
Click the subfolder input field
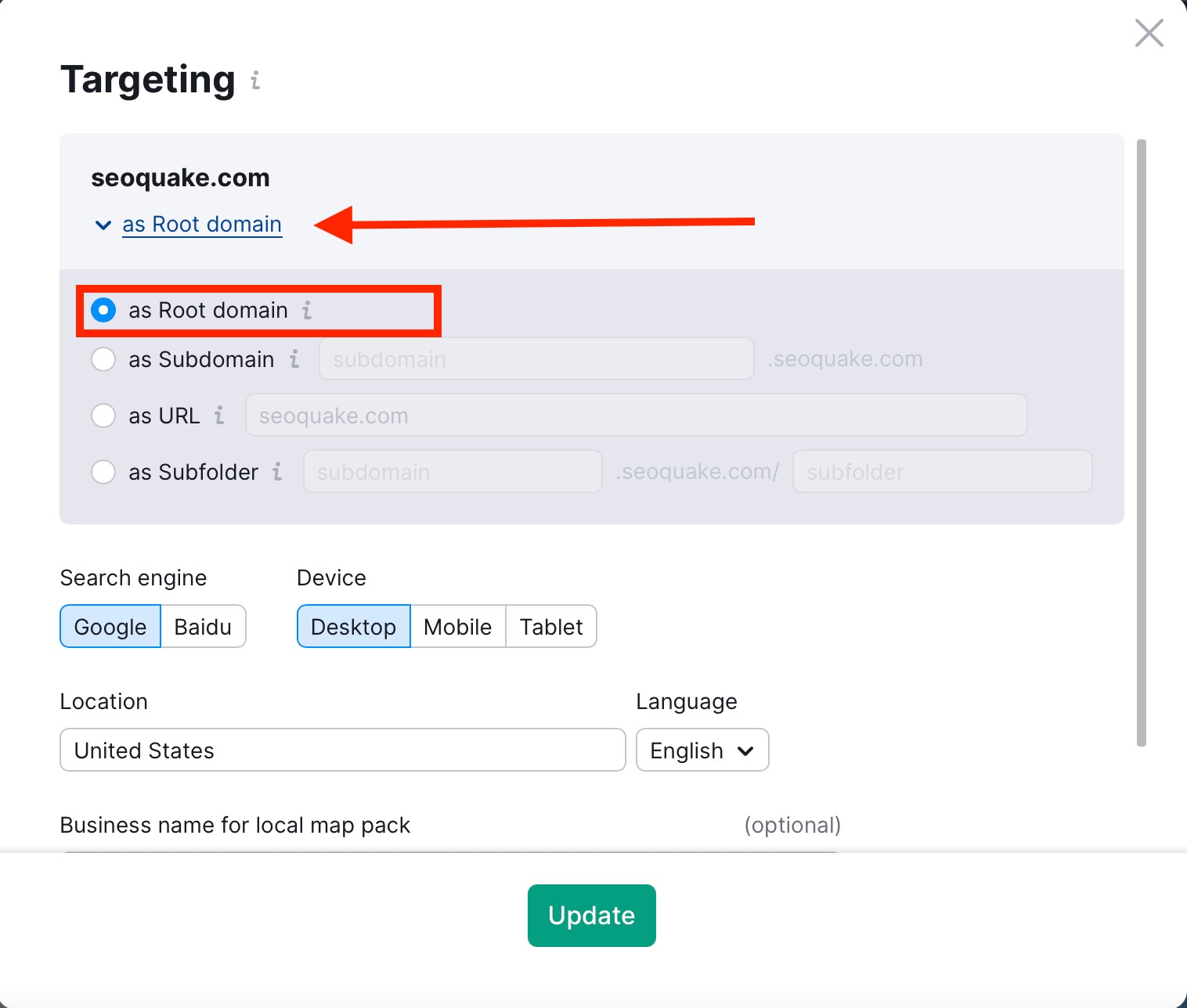tap(942, 472)
